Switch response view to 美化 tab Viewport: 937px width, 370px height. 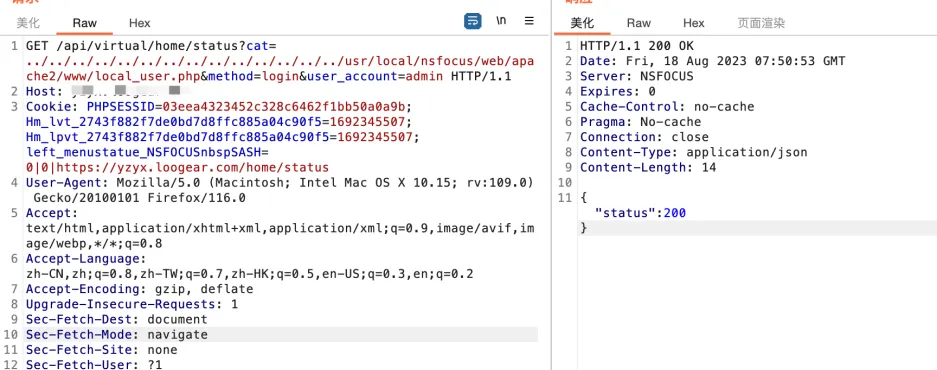pos(582,23)
